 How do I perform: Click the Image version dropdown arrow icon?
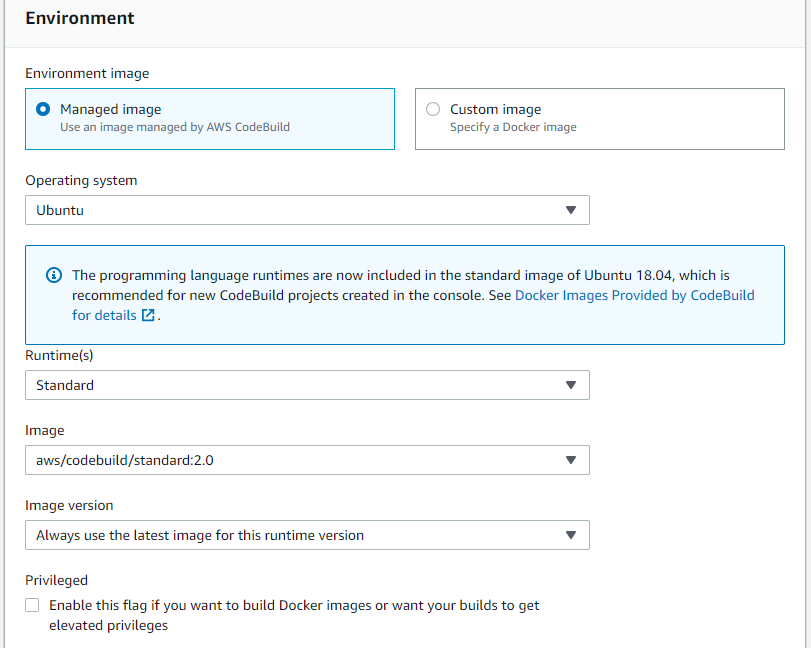(x=570, y=535)
